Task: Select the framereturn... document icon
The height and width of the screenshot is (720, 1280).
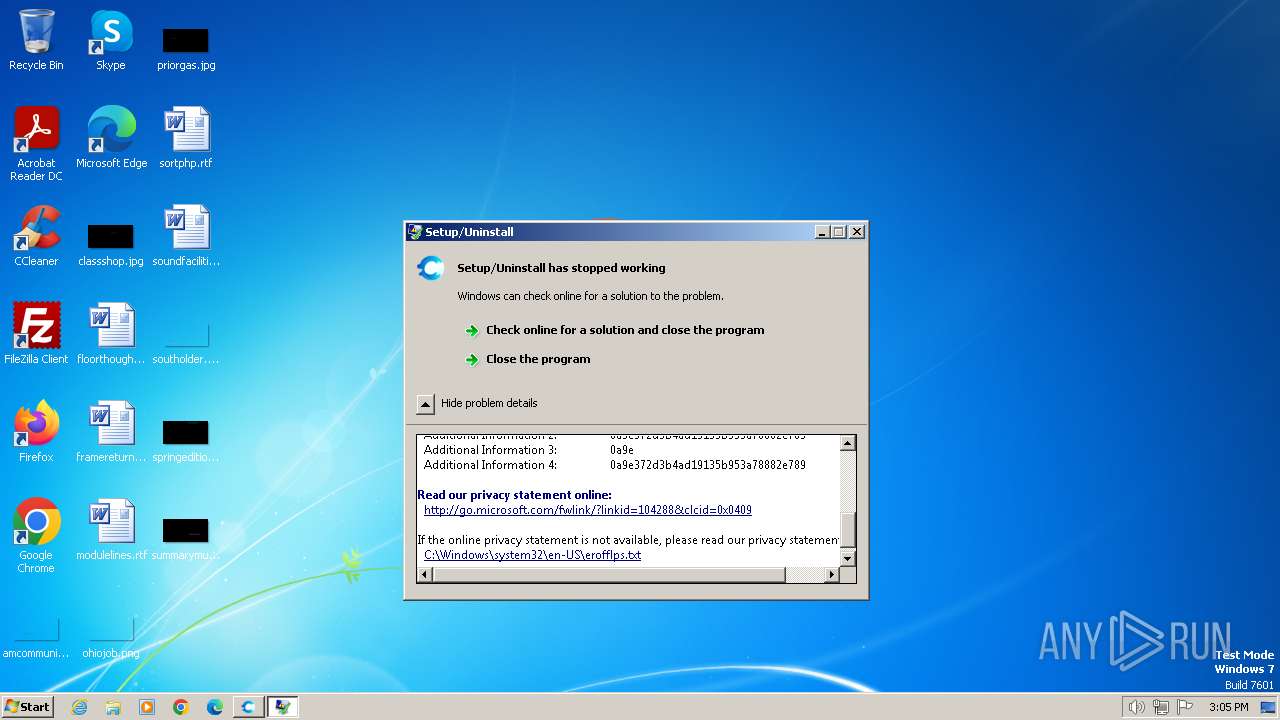Action: click(111, 431)
